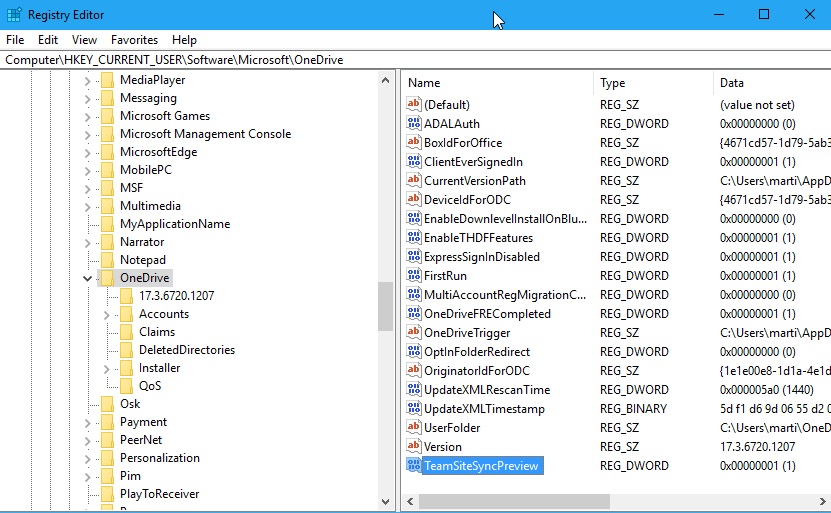Click the registry path address bar

[416, 60]
